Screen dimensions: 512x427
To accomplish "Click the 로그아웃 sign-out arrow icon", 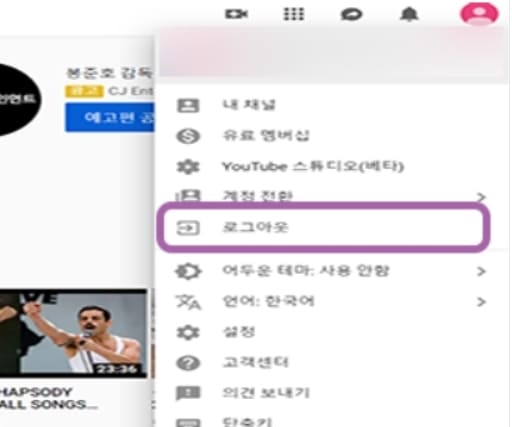I will point(188,228).
